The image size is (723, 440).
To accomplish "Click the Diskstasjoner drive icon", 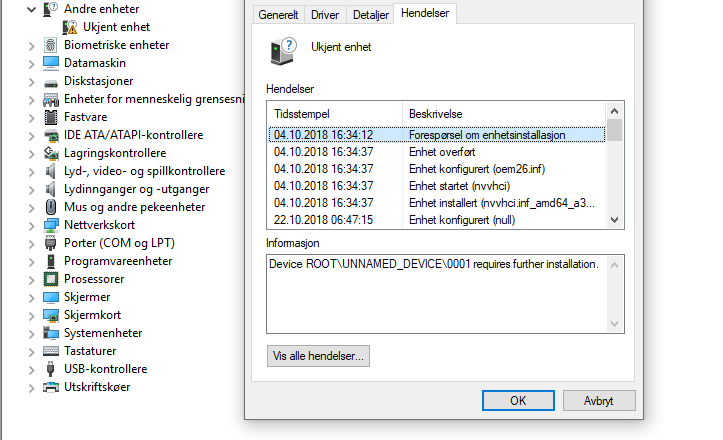I will [x=51, y=81].
